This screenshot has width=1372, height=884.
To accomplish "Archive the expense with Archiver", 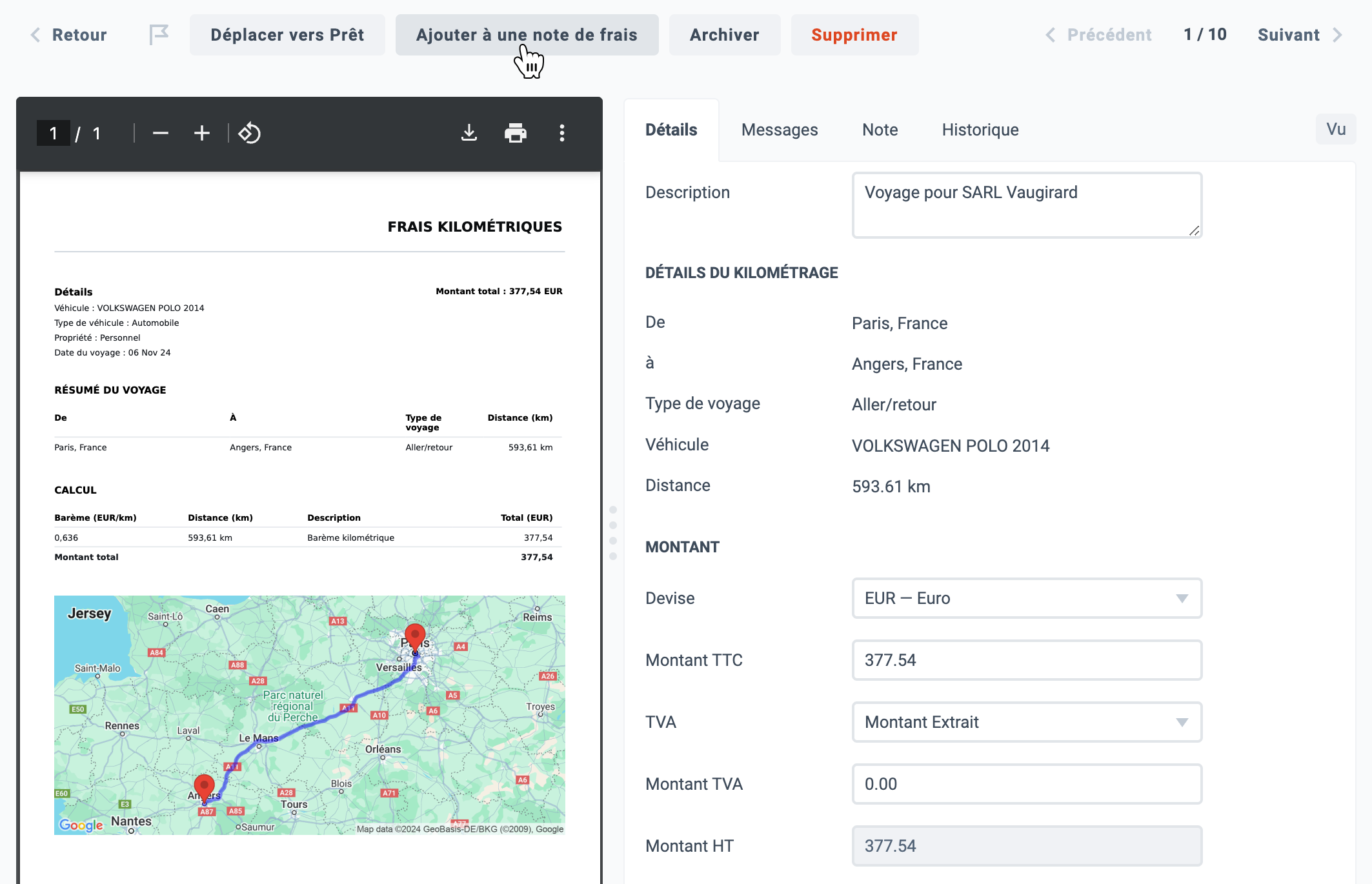I will tap(724, 35).
